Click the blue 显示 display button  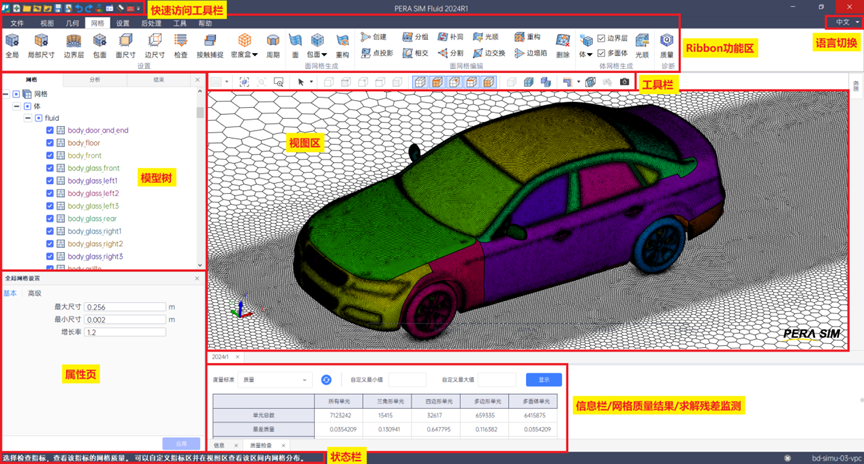click(543, 380)
